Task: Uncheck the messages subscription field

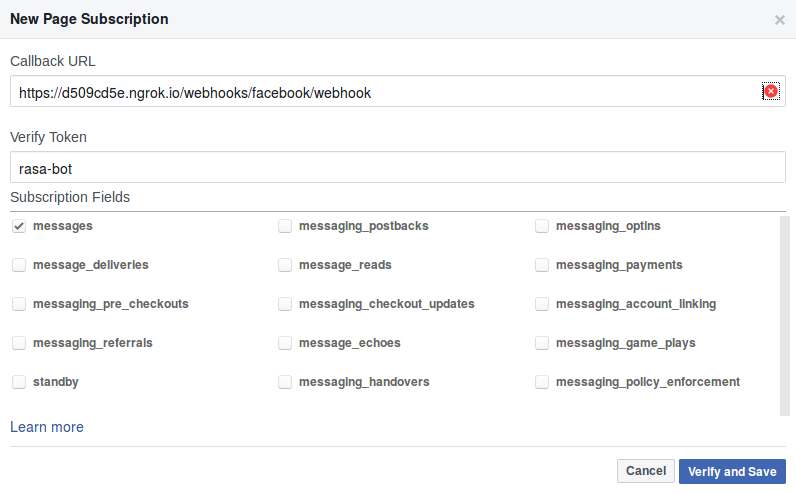Action: [x=19, y=227]
